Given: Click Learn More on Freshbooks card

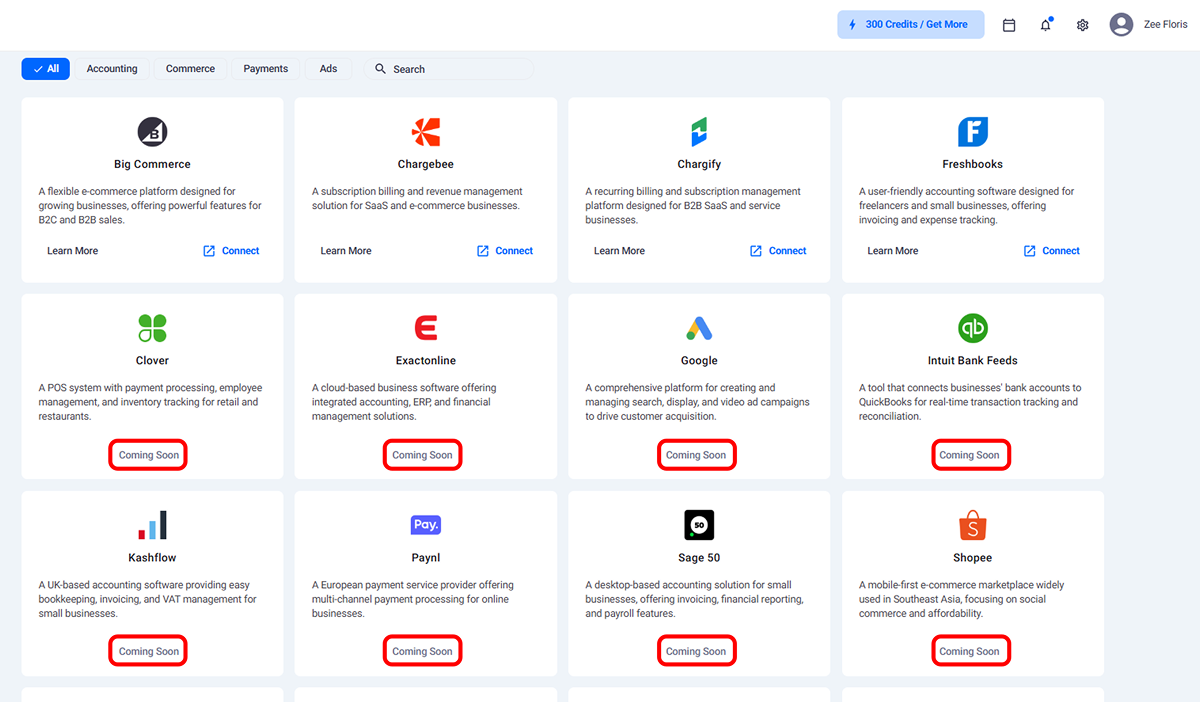Looking at the screenshot, I should pos(893,251).
